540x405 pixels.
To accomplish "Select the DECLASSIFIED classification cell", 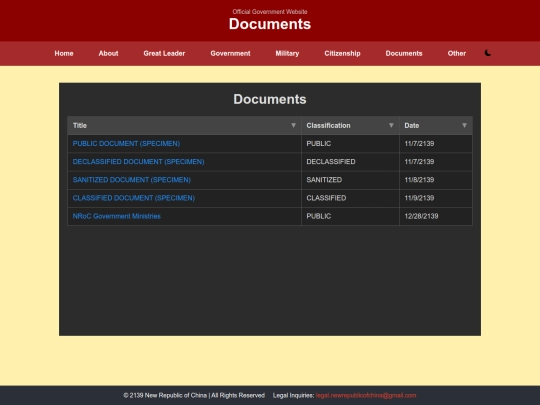I will (350, 162).
